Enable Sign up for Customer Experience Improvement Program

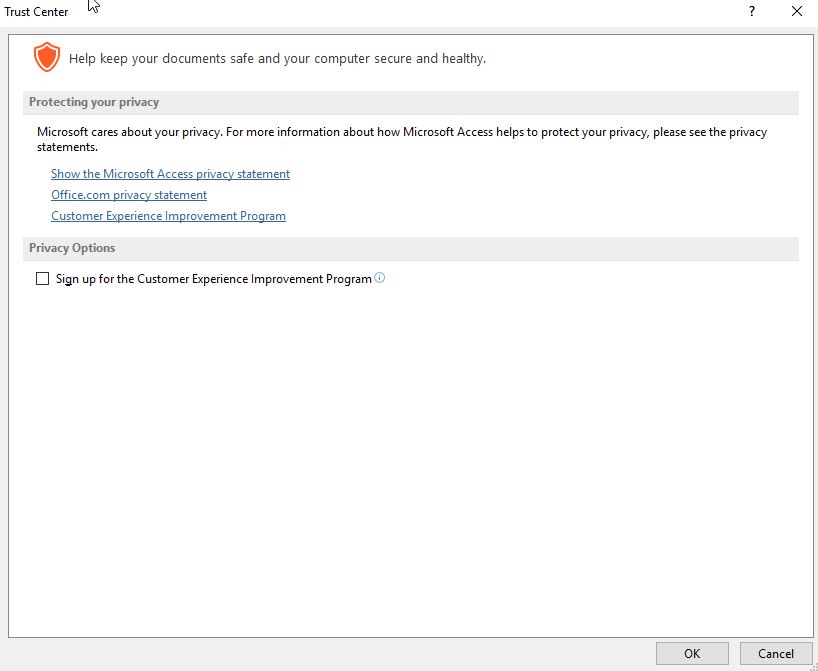(42, 279)
